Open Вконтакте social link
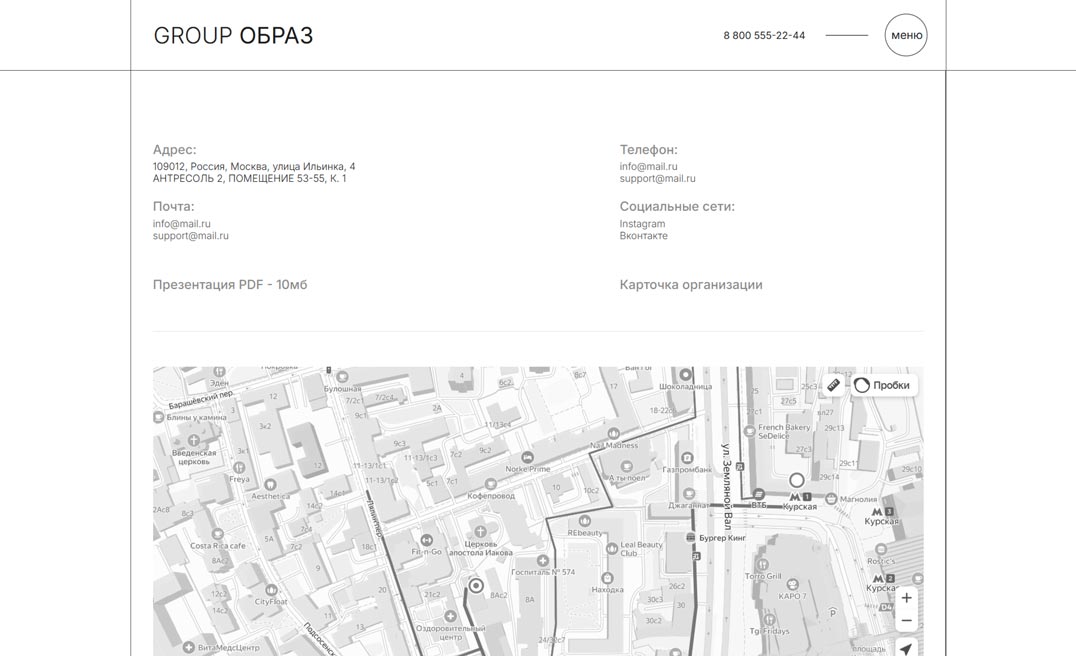Image resolution: width=1076 pixels, height=656 pixels. pos(643,236)
